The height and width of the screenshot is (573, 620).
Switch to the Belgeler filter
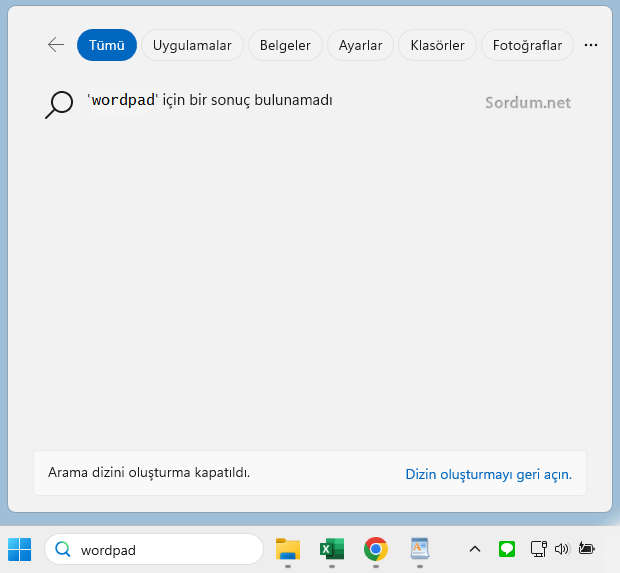[x=285, y=45]
